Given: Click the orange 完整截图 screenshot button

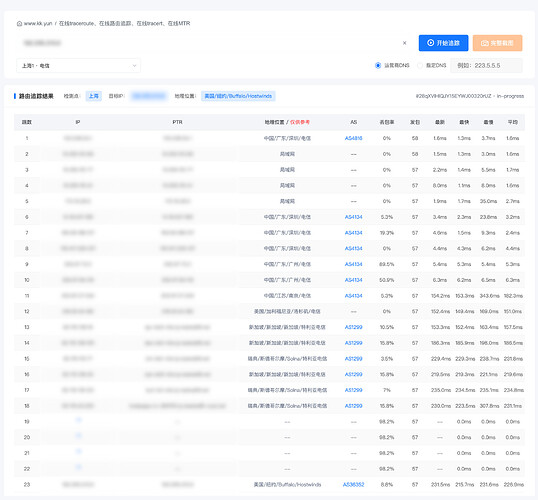Looking at the screenshot, I should coord(498,43).
